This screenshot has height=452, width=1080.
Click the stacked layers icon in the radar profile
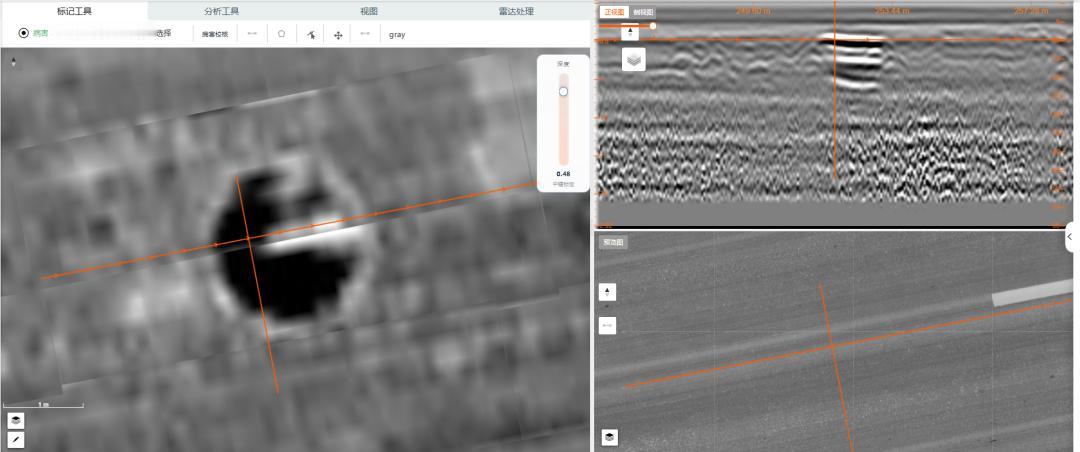634,59
